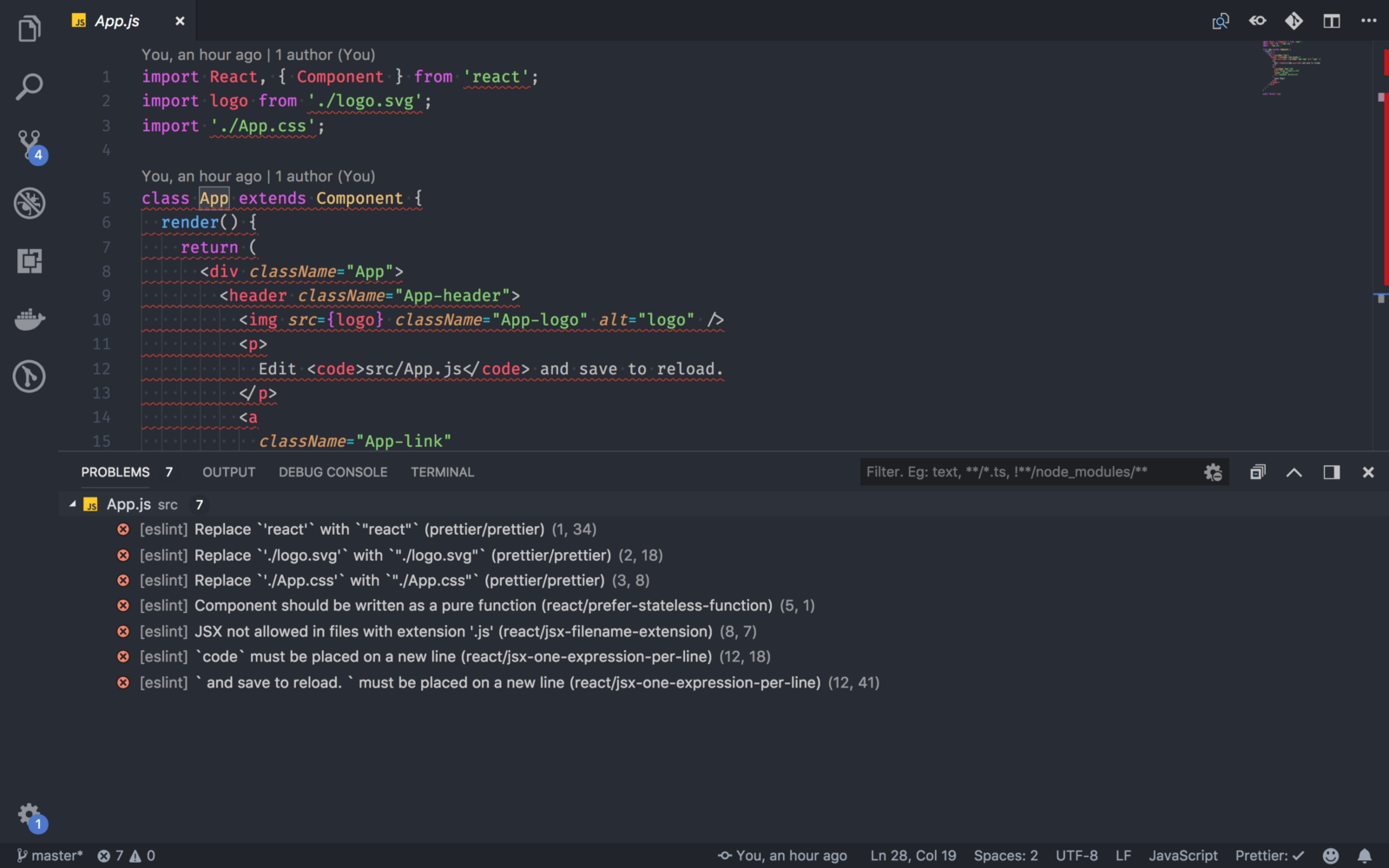Click the Prettier status item
1389x868 pixels.
point(1269,856)
